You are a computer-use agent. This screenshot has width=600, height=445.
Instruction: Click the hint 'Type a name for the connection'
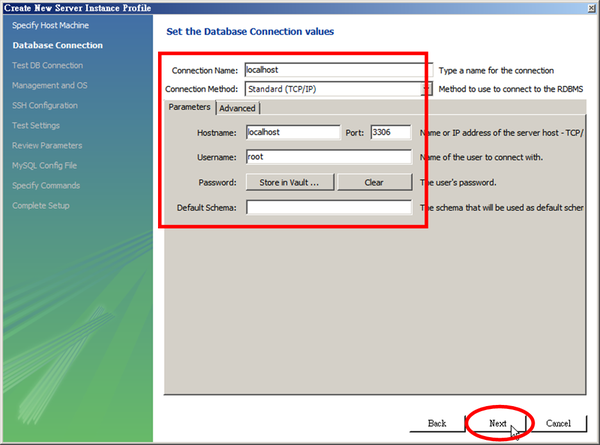point(496,71)
